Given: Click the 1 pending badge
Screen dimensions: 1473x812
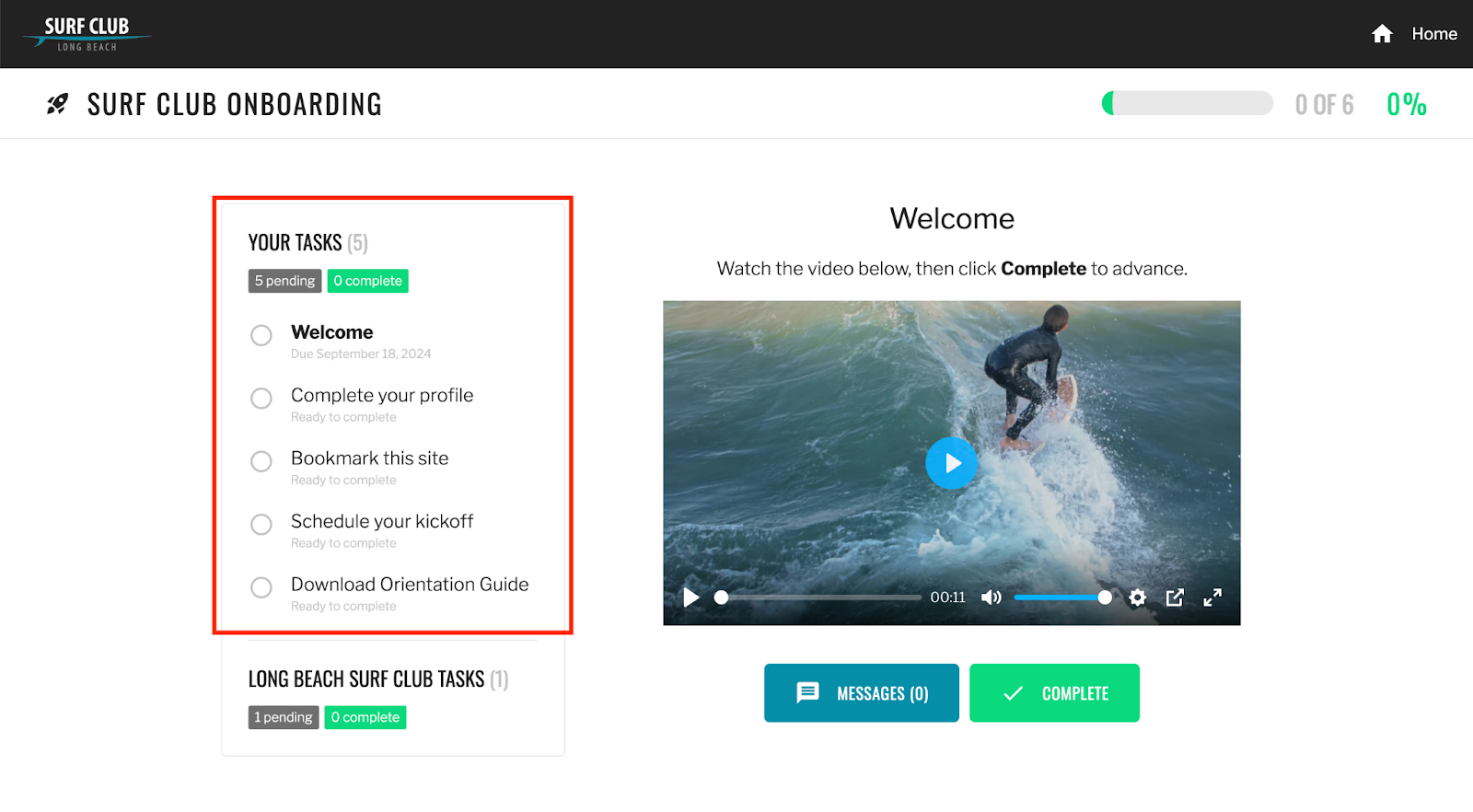Looking at the screenshot, I should tap(284, 717).
